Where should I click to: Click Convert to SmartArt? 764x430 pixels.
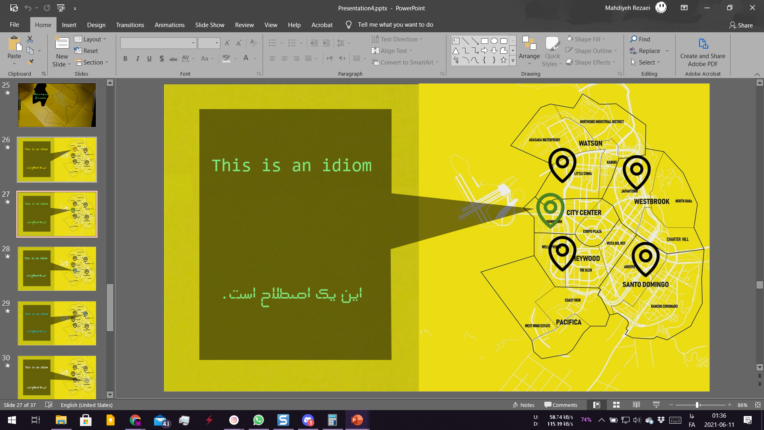coord(404,62)
